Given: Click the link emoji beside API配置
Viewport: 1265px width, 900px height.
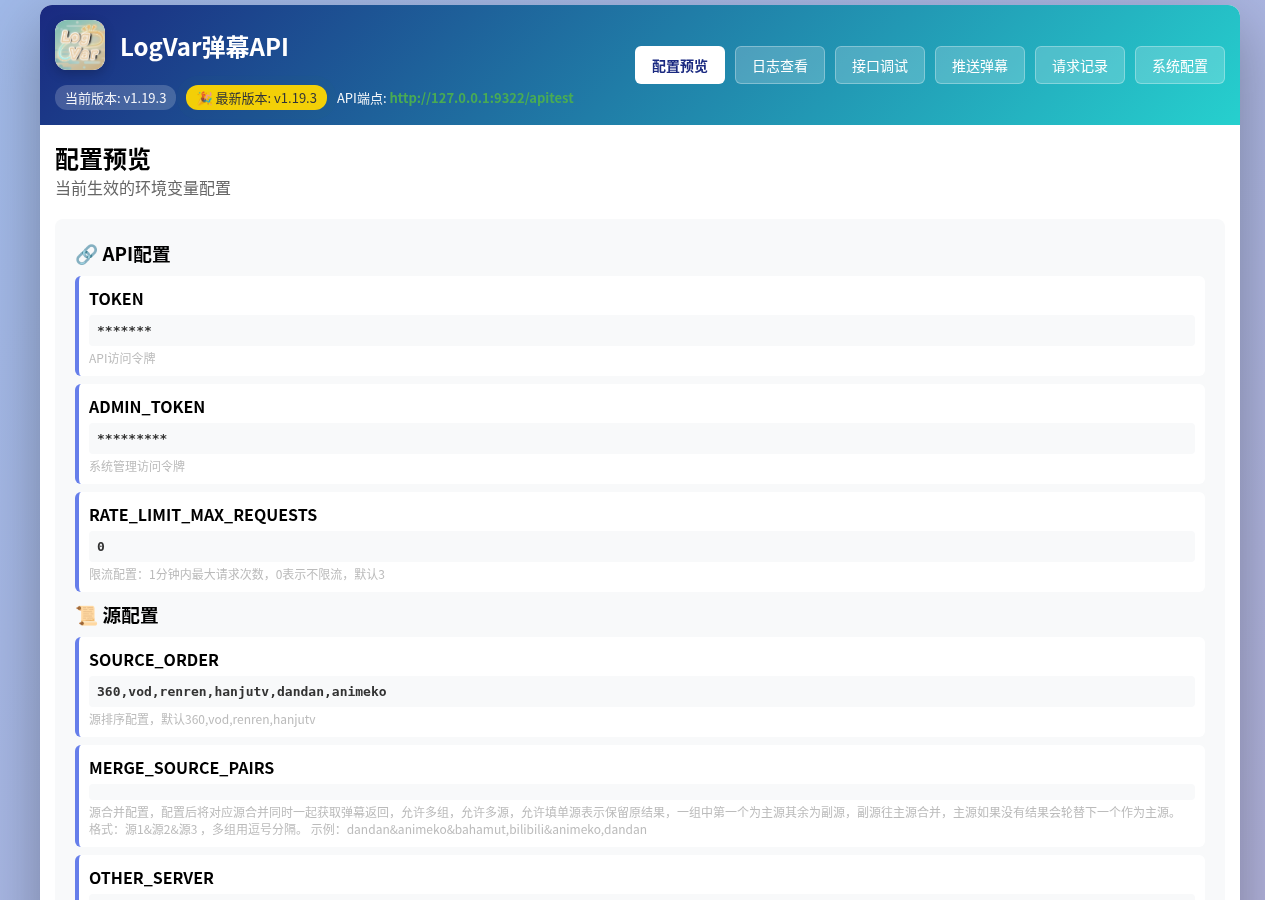Looking at the screenshot, I should 86,254.
